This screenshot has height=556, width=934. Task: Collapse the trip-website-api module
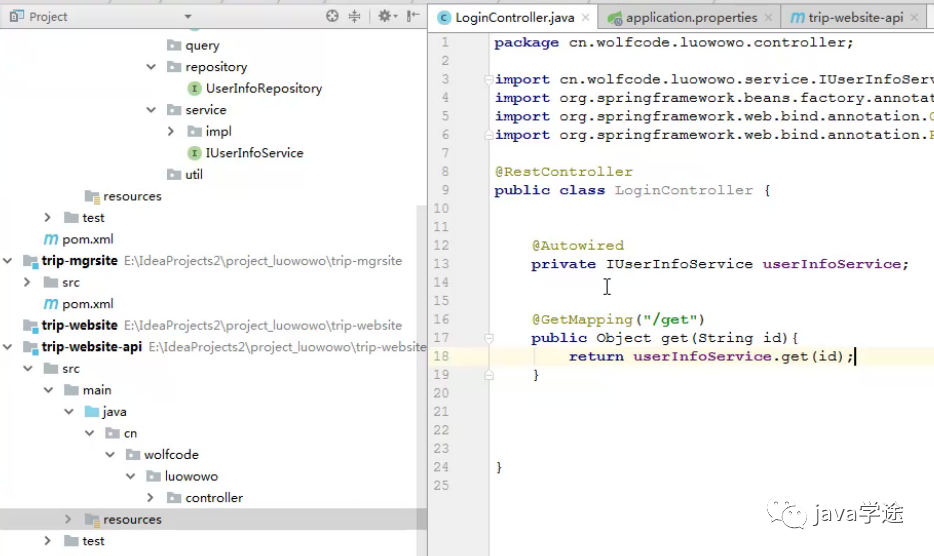(x=7, y=347)
